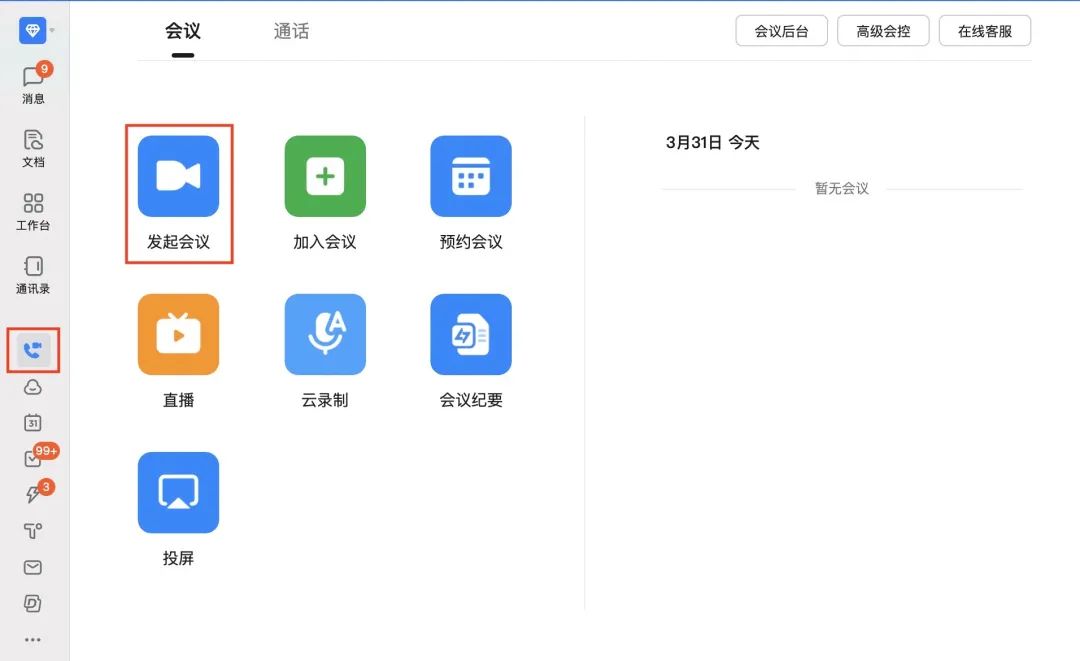The width and height of the screenshot is (1080, 661).
Task: Start 云录制 cloud recording
Action: 325,334
